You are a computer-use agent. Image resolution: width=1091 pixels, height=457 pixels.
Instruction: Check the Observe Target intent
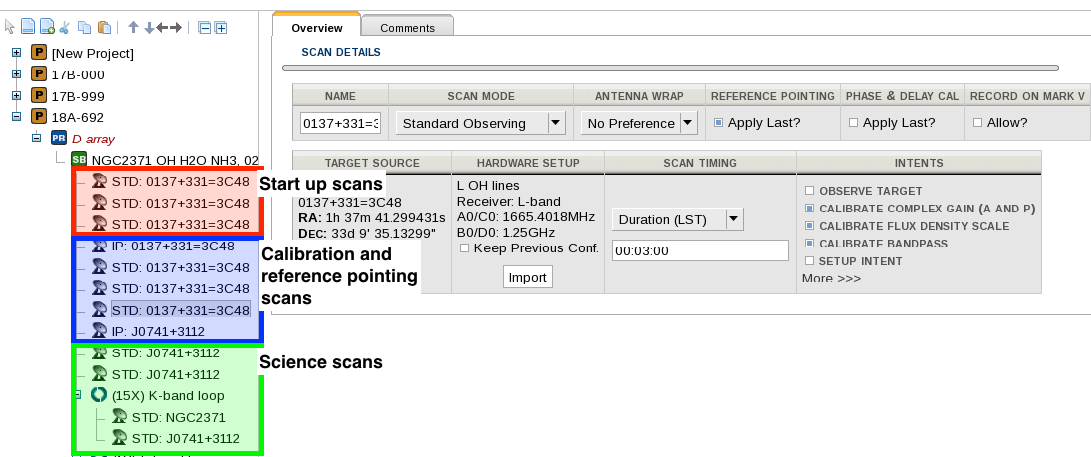(x=810, y=191)
